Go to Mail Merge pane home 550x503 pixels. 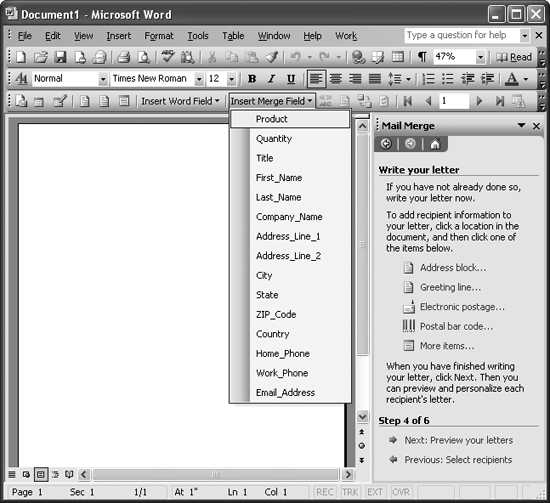pyautogui.click(x=435, y=144)
